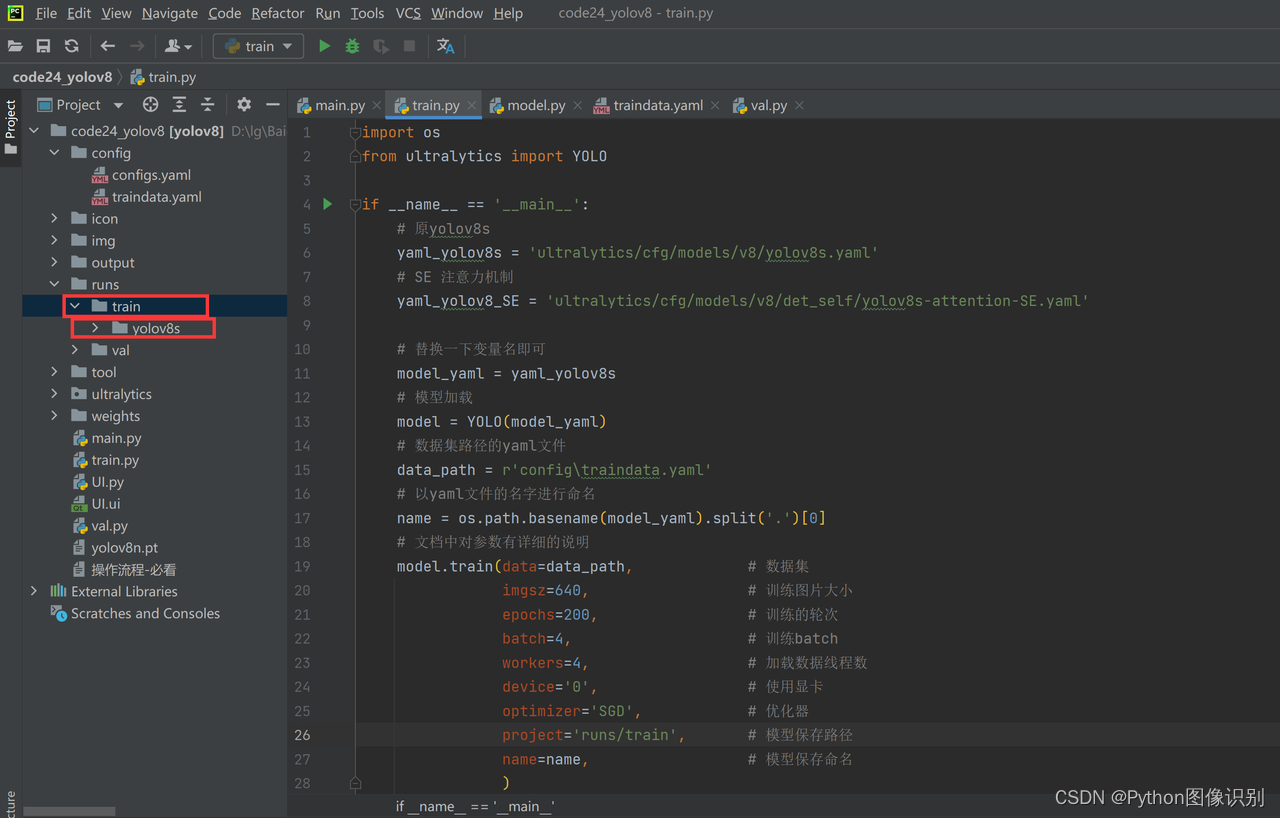
Task: Click the Project panel horizontal scrollbar
Action: pos(69,811)
